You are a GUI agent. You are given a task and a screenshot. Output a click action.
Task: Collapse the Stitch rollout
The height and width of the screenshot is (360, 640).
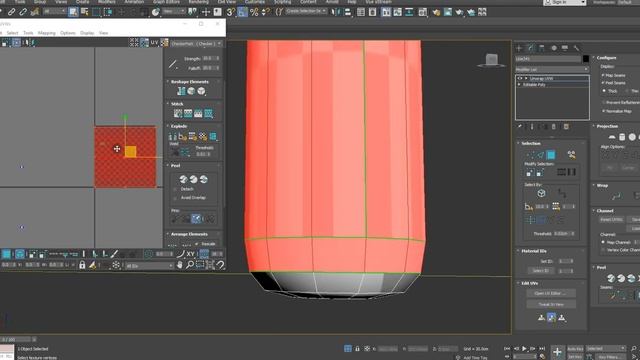coord(168,104)
